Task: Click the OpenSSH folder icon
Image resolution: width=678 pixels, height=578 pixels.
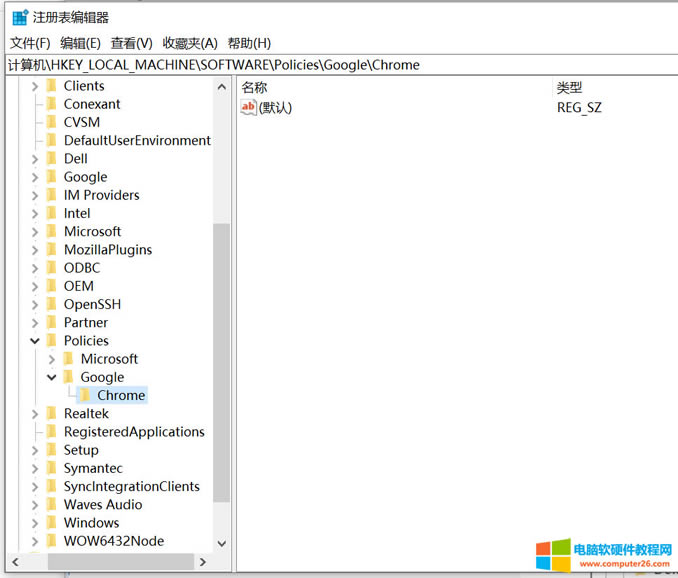Action: (x=52, y=305)
